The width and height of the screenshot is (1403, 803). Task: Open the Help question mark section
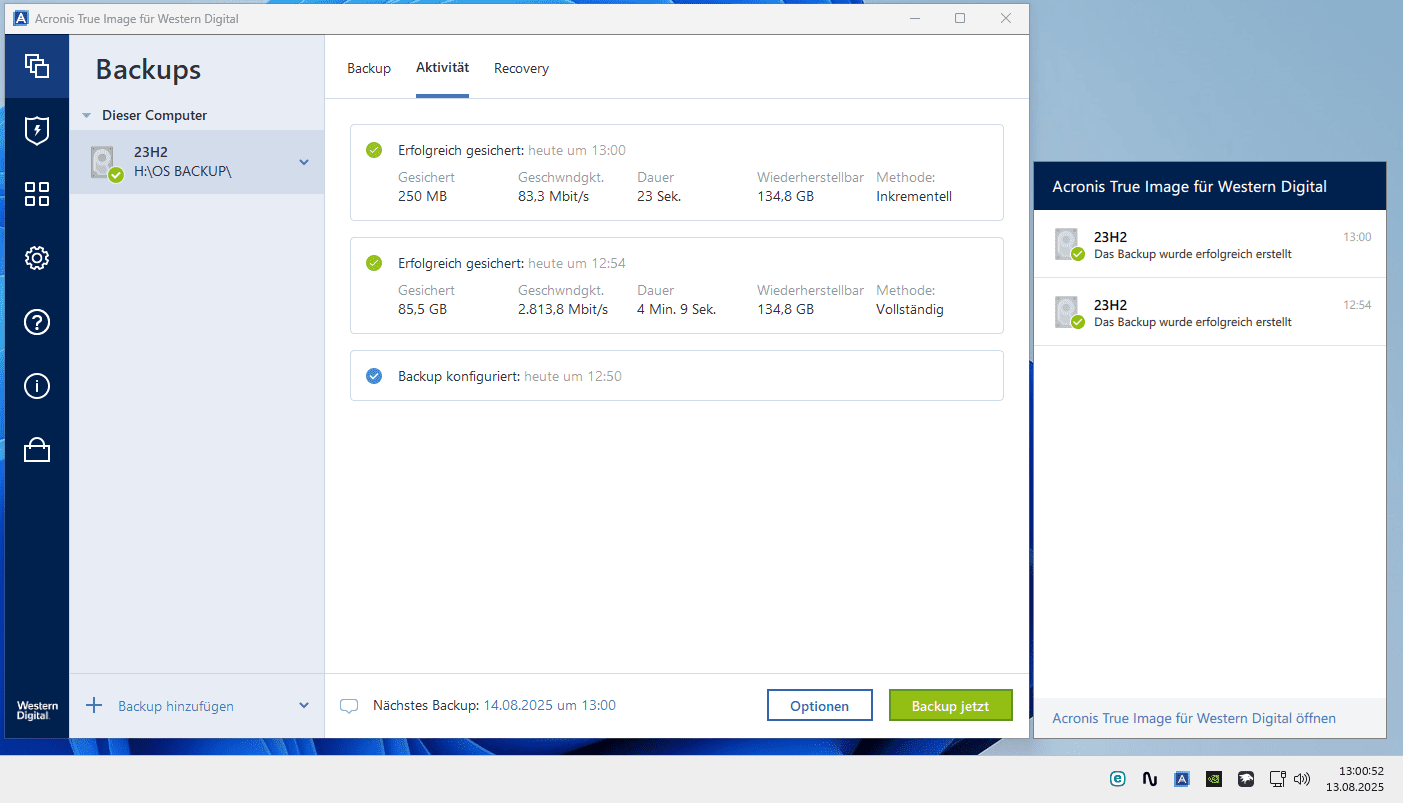click(37, 322)
